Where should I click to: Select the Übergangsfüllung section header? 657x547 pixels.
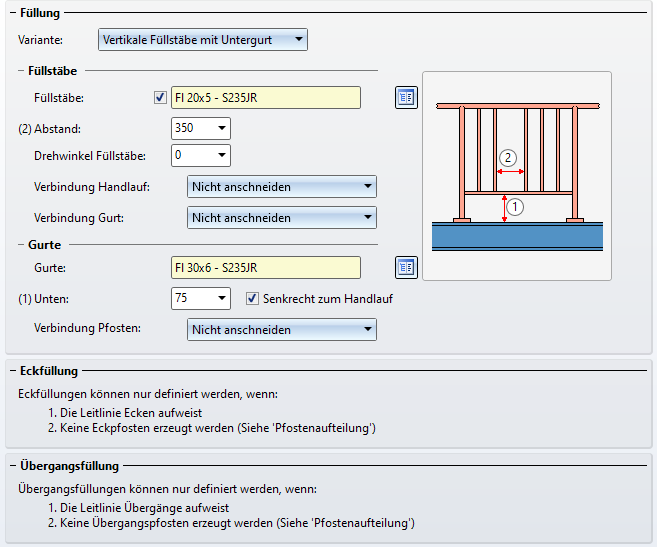[x=69, y=466]
